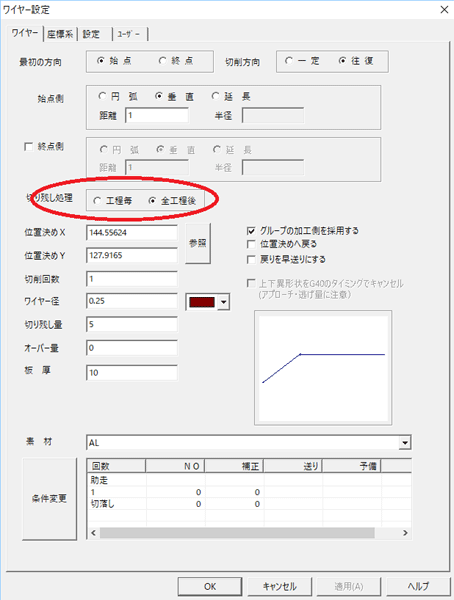The height and width of the screenshot is (600, 454).
Task: Open the wire color dropdown arrow
Action: coord(224,302)
